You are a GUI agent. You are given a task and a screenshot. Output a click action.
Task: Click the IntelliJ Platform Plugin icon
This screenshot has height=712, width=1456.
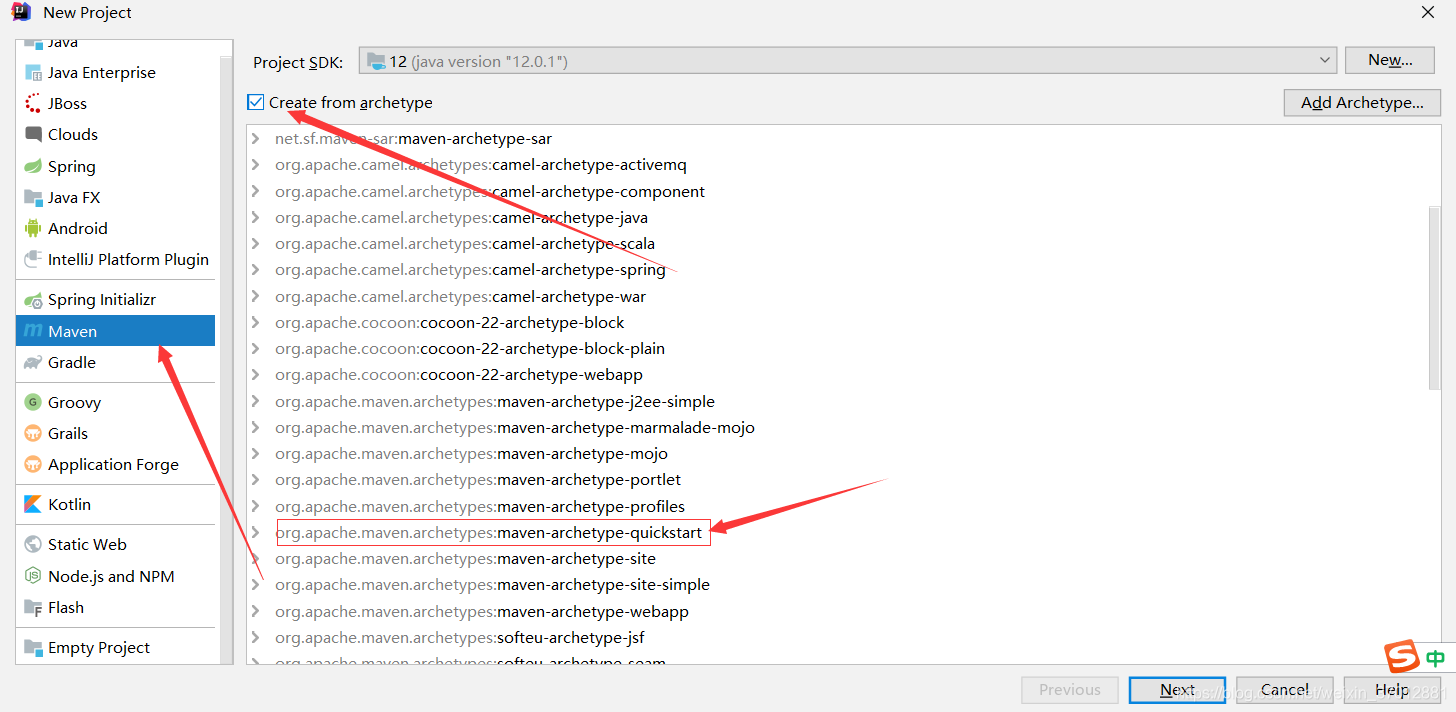pyautogui.click(x=33, y=260)
